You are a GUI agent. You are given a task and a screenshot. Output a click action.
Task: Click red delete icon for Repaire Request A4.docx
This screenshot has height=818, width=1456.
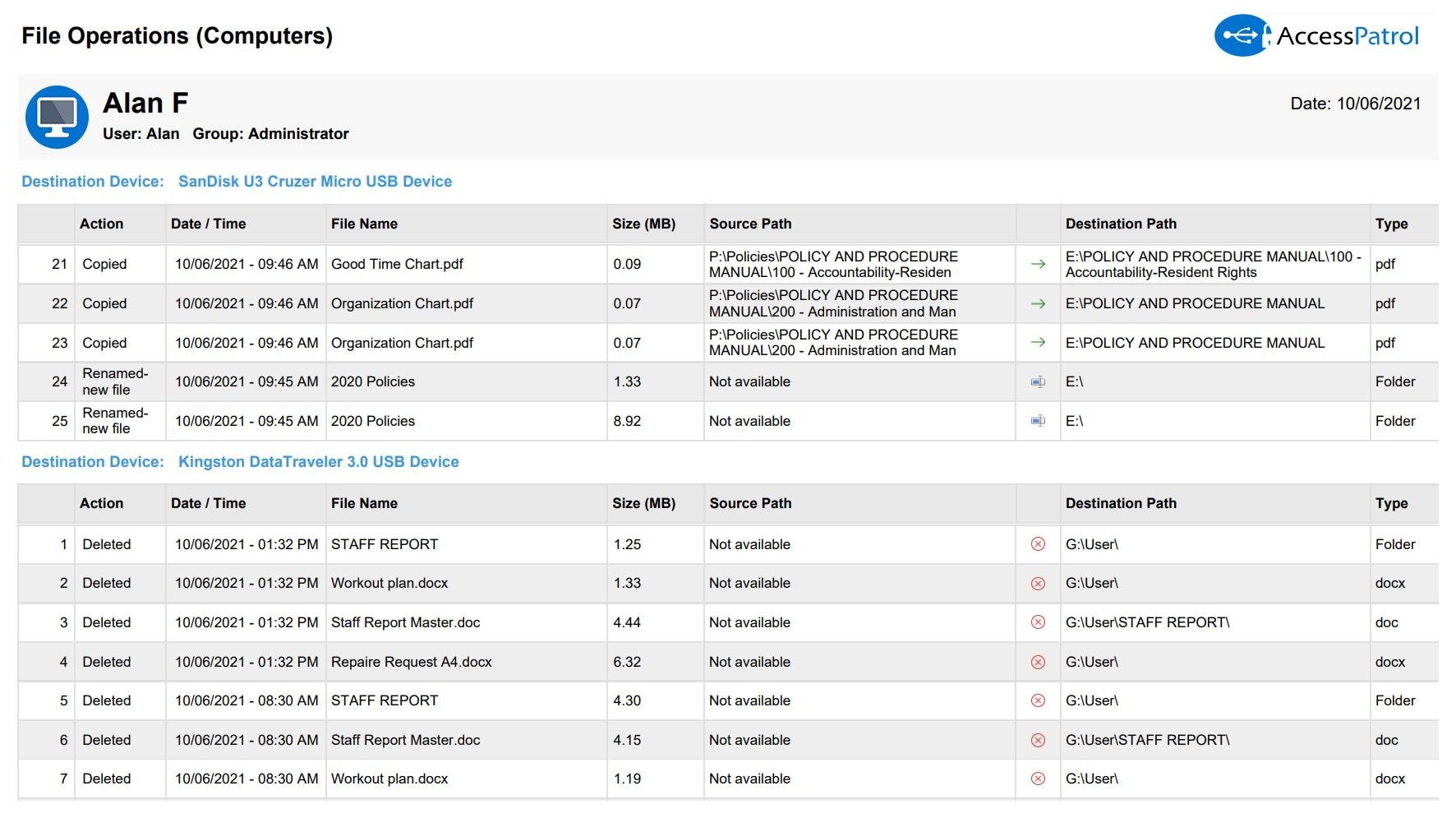(x=1038, y=662)
